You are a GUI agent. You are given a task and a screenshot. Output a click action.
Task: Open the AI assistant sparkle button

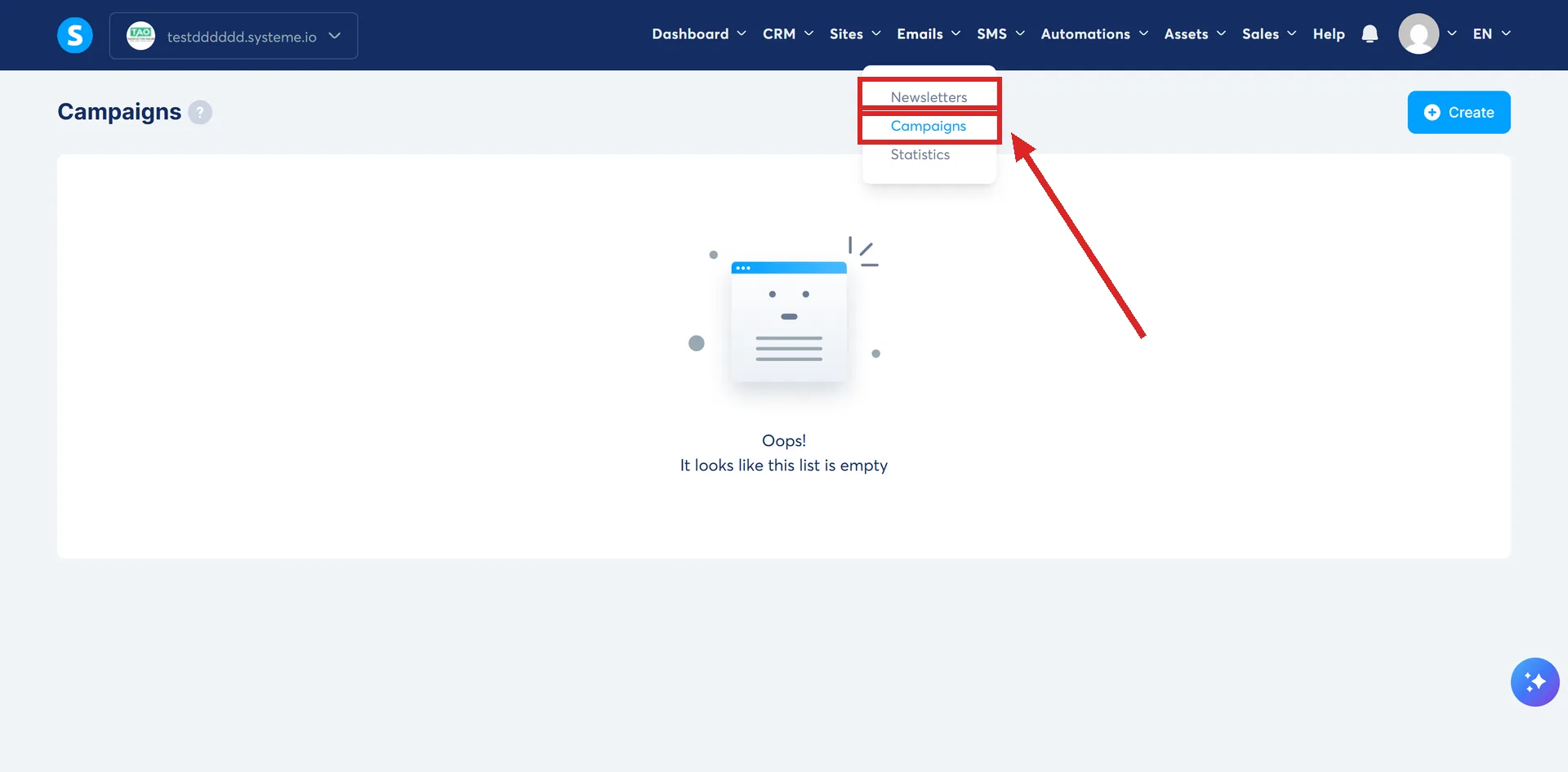1535,681
